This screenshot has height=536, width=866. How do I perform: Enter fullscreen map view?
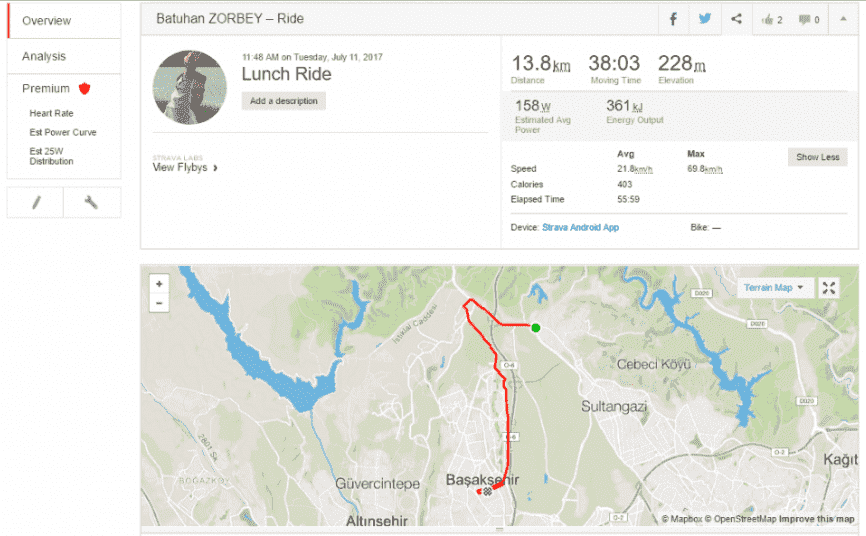[x=829, y=288]
